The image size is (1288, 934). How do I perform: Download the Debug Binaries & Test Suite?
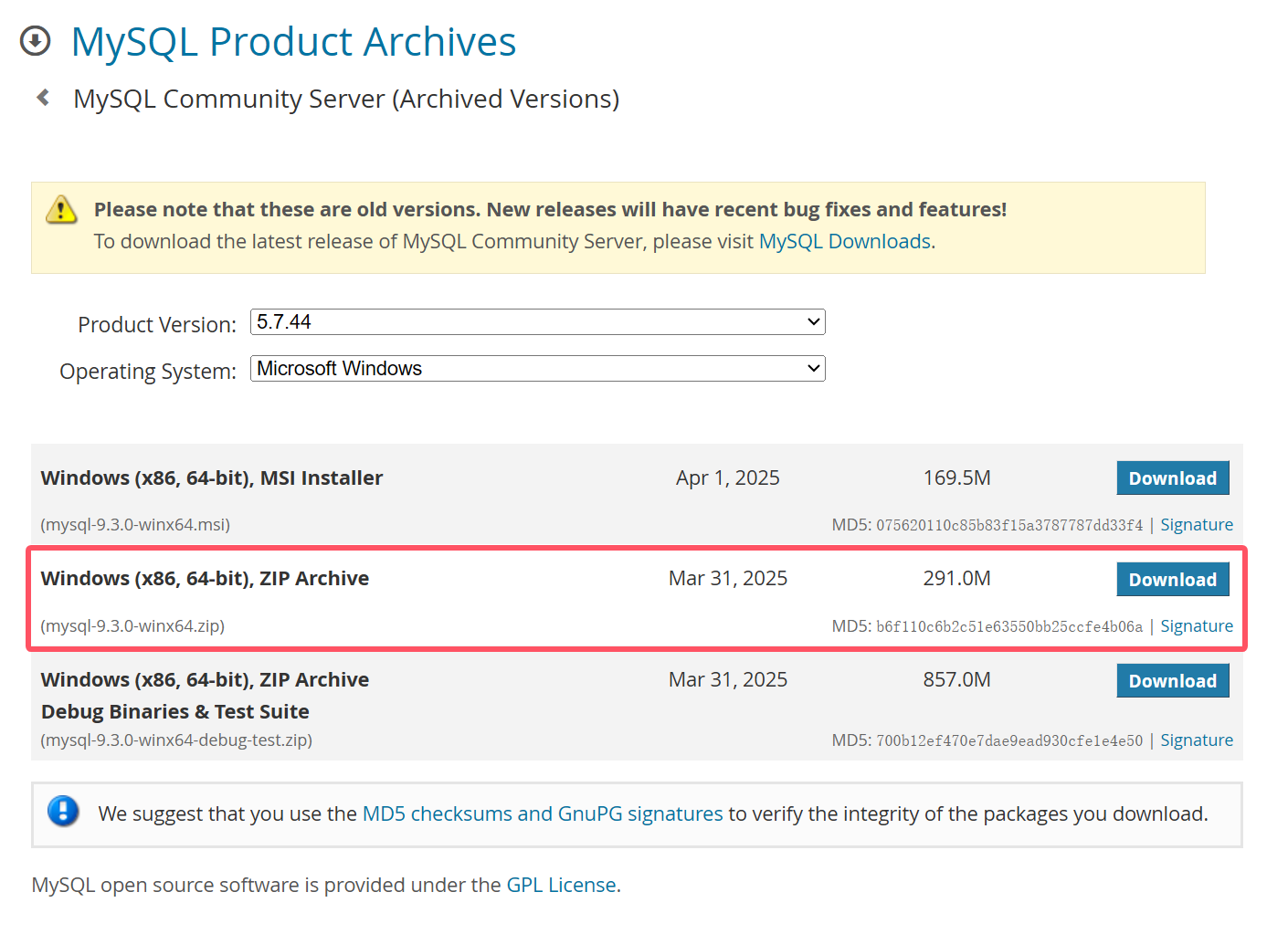click(1172, 681)
